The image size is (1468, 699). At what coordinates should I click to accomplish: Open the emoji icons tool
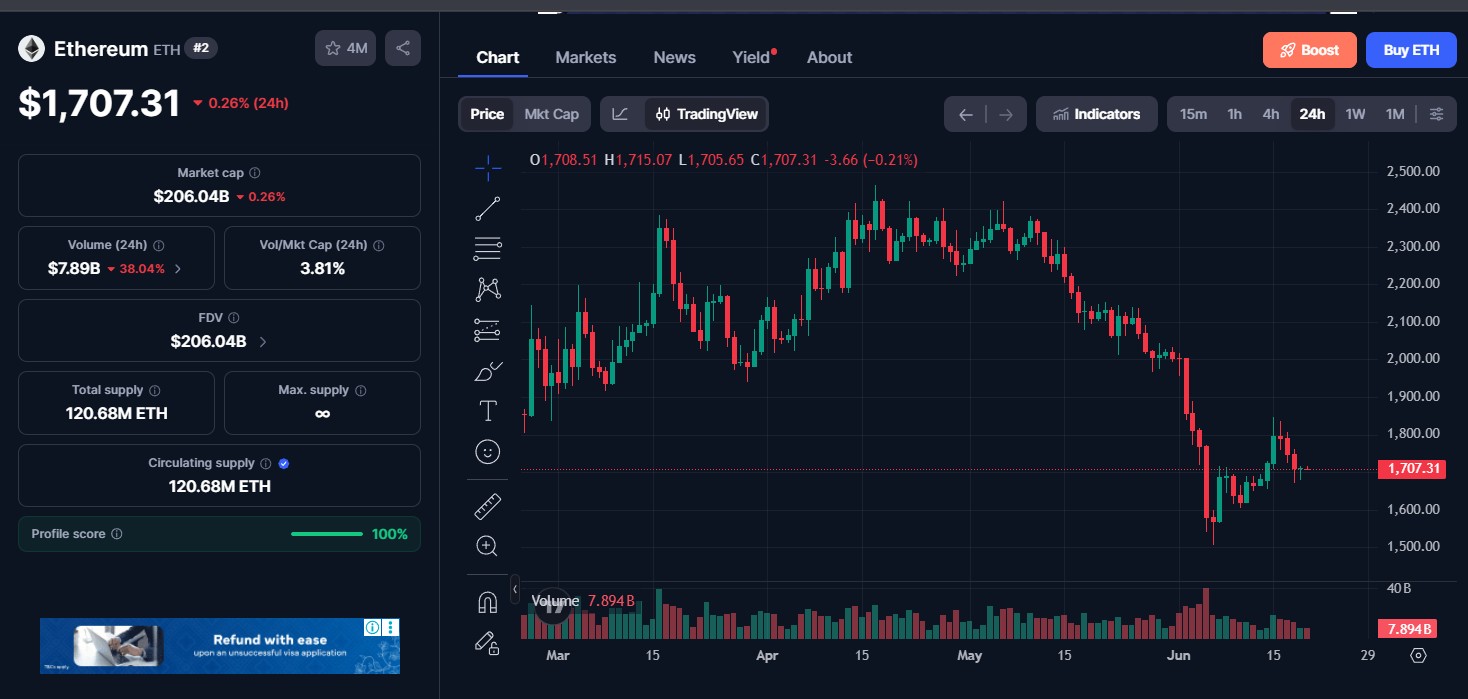[x=487, y=452]
